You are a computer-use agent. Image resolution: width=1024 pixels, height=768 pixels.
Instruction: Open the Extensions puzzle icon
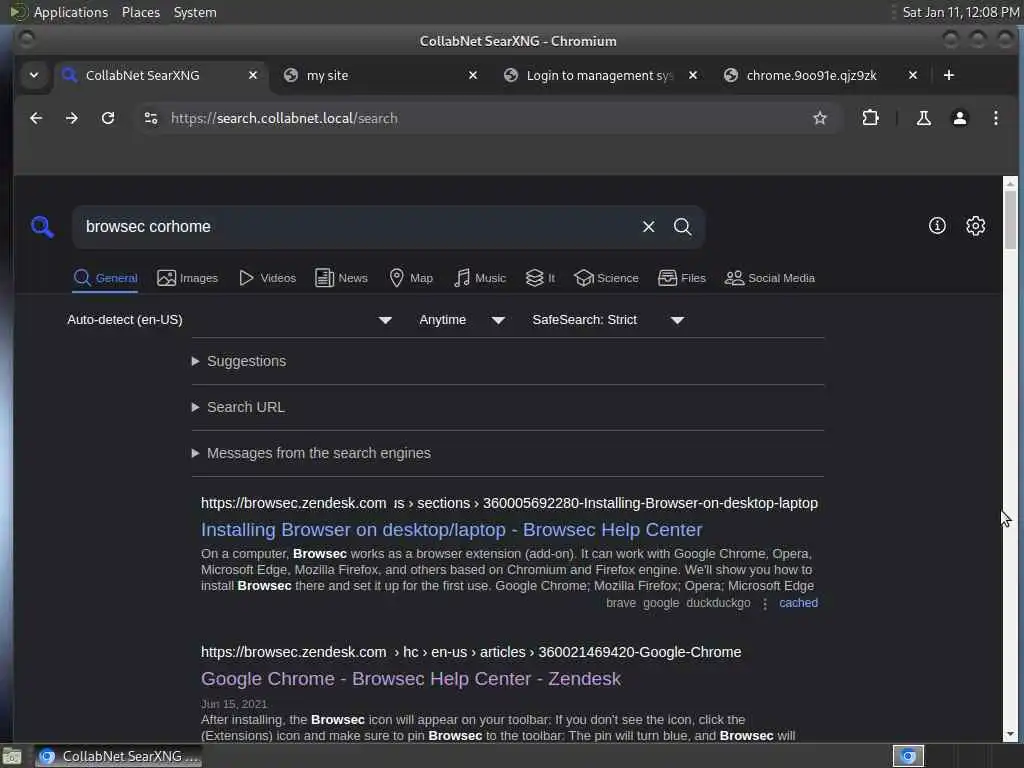tap(871, 118)
